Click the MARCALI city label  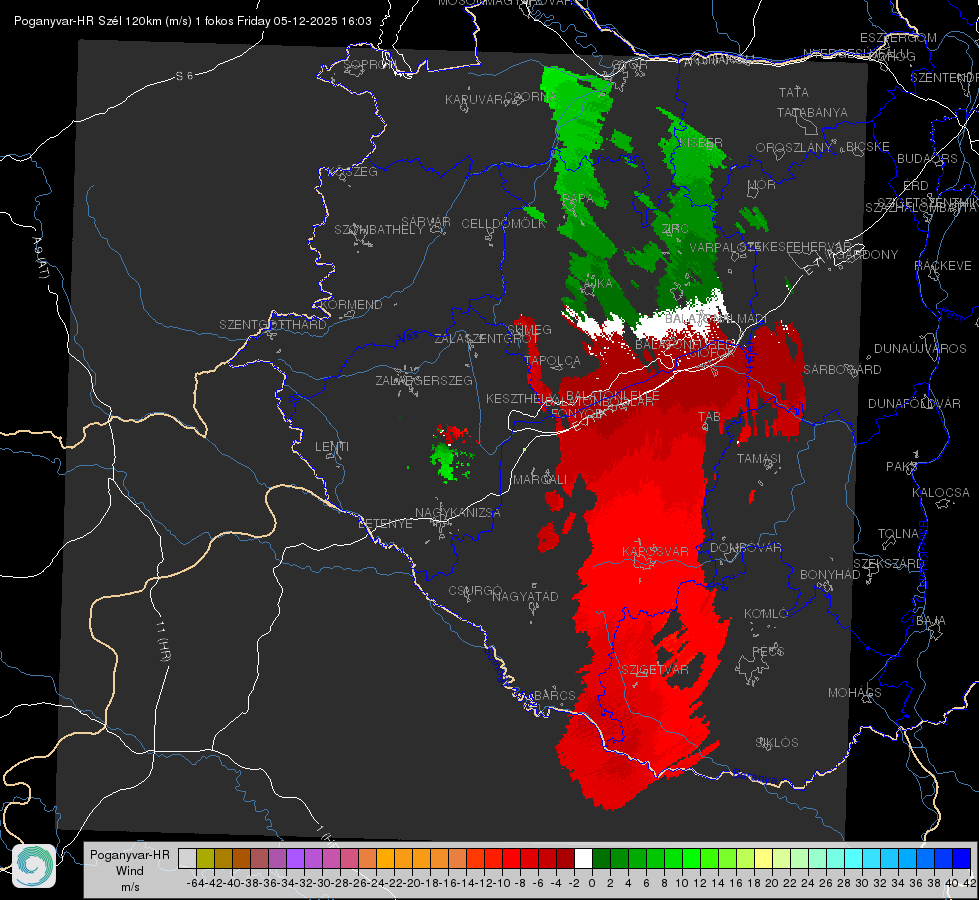[540, 480]
